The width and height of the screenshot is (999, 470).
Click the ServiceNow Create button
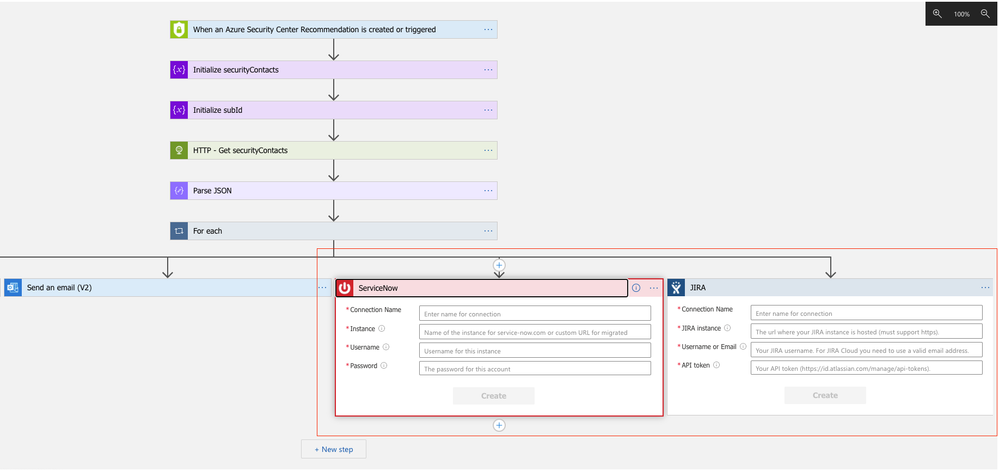click(494, 396)
